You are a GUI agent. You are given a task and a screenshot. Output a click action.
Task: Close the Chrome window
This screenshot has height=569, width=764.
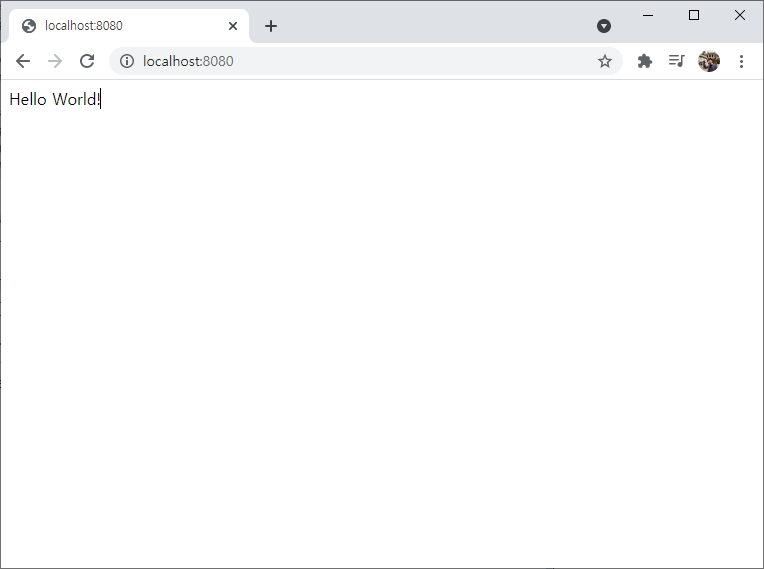(740, 15)
